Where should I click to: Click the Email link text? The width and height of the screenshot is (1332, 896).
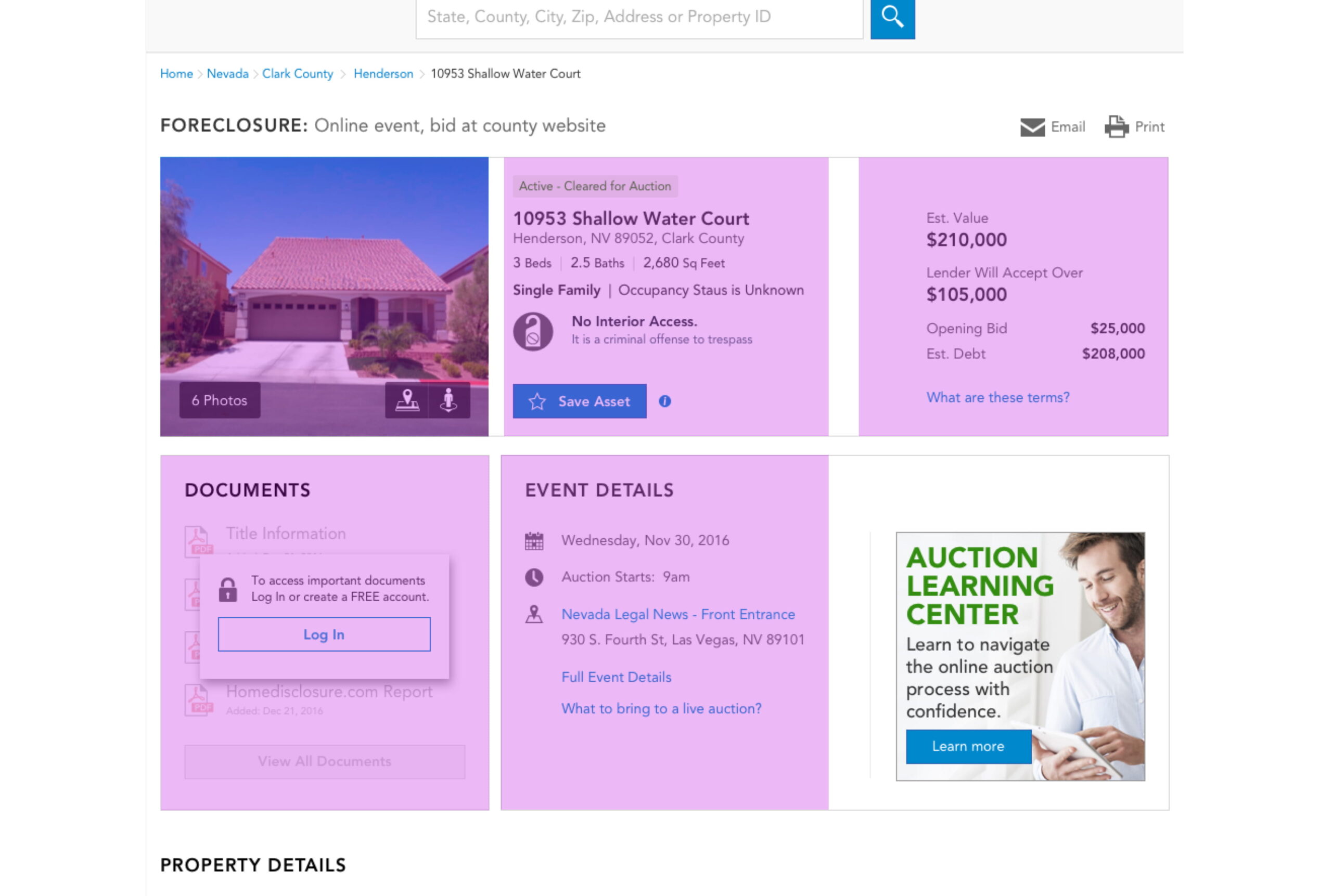[1067, 127]
